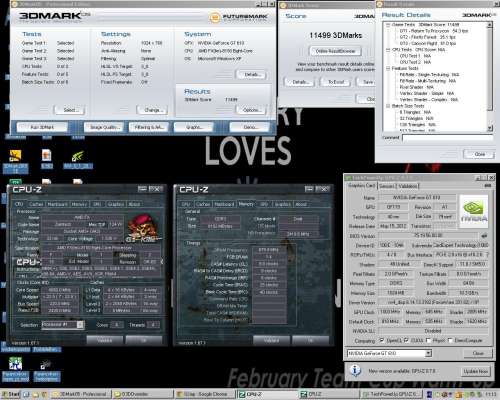This screenshot has height=400, width=500.
Task: Click the Close button in GPU-Z
Action: 478,353
